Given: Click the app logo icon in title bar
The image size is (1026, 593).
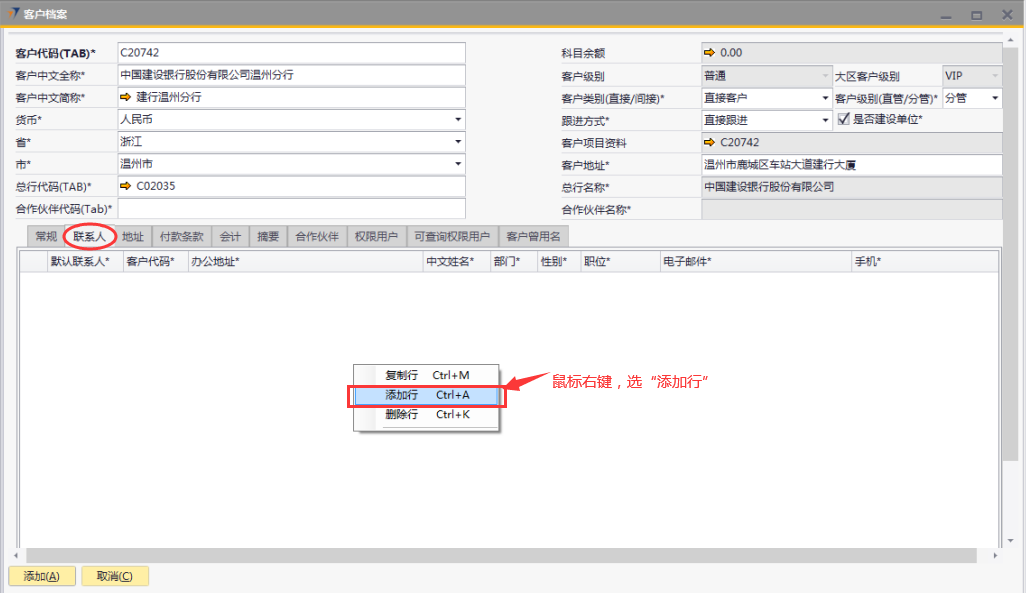Looking at the screenshot, I should 11,14.
